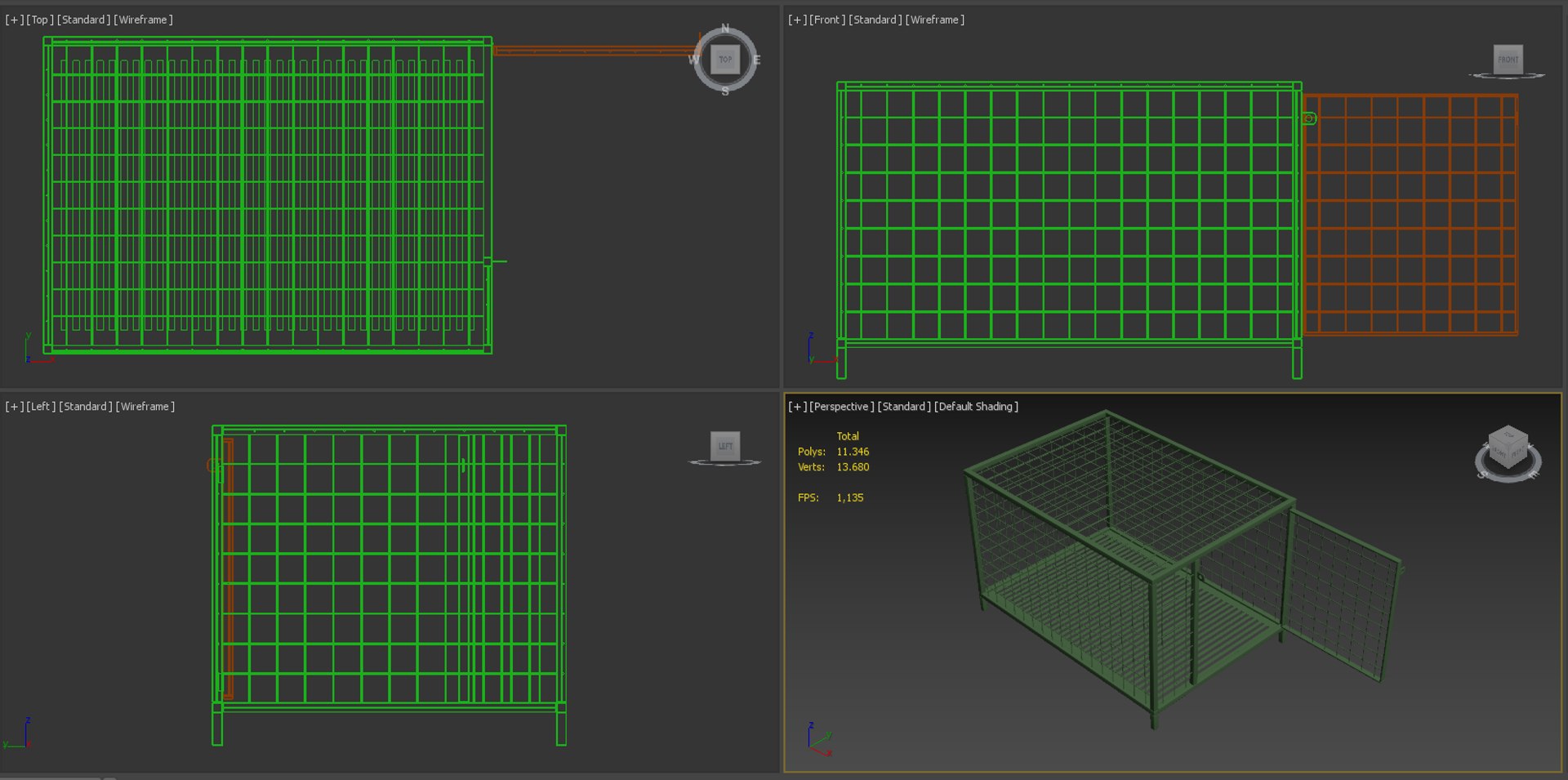Open [Wireframe] shading menu in Front viewport

click(935, 20)
